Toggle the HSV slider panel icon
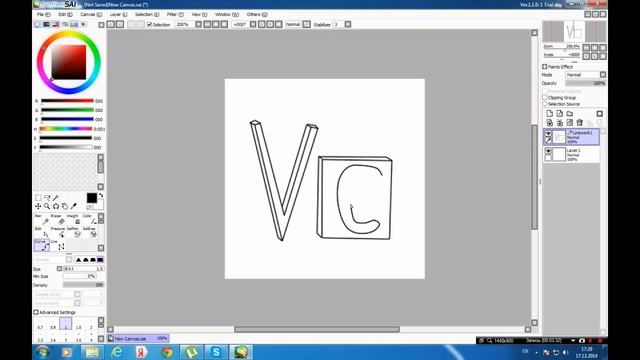 [56, 24]
